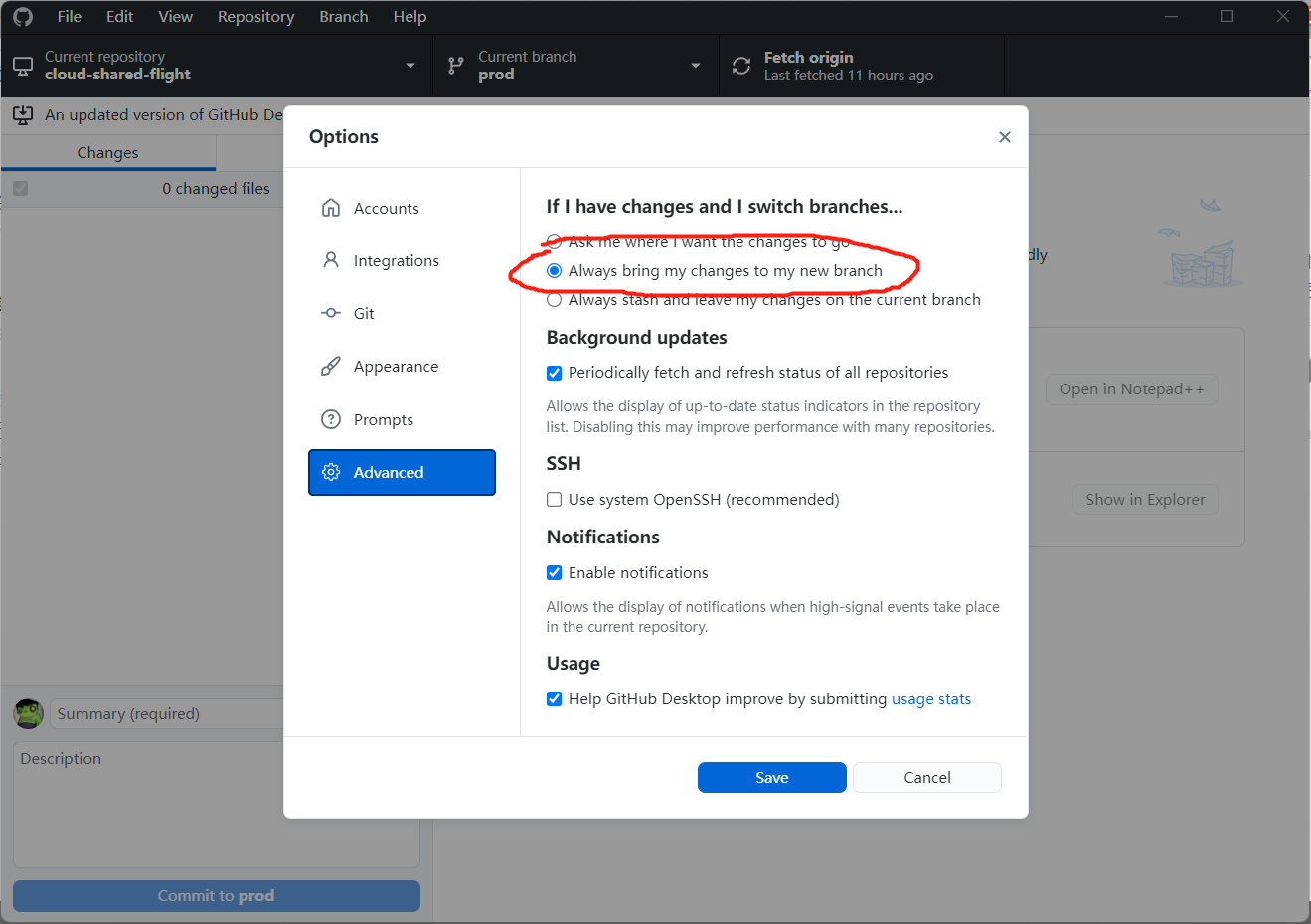Open the Integrations settings section
Image resolution: width=1311 pixels, height=924 pixels.
tap(396, 260)
